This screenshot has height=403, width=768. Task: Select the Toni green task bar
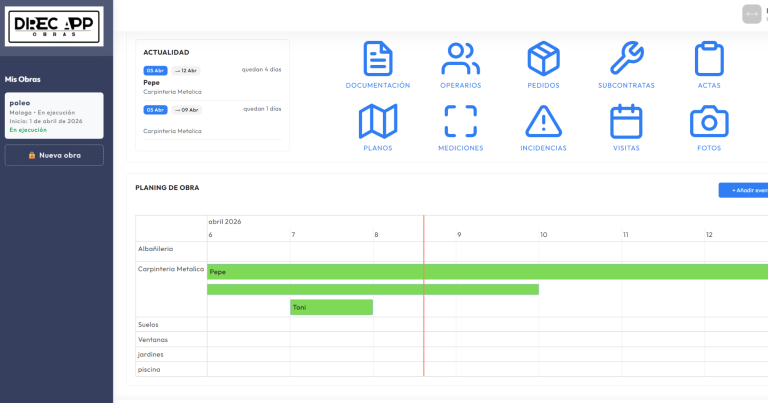[x=331, y=307]
